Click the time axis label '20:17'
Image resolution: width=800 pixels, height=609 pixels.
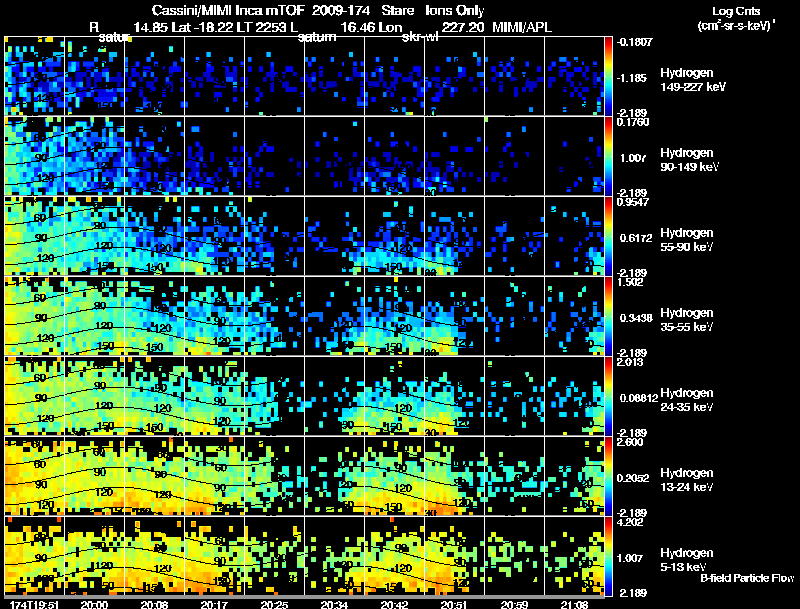(x=214, y=604)
